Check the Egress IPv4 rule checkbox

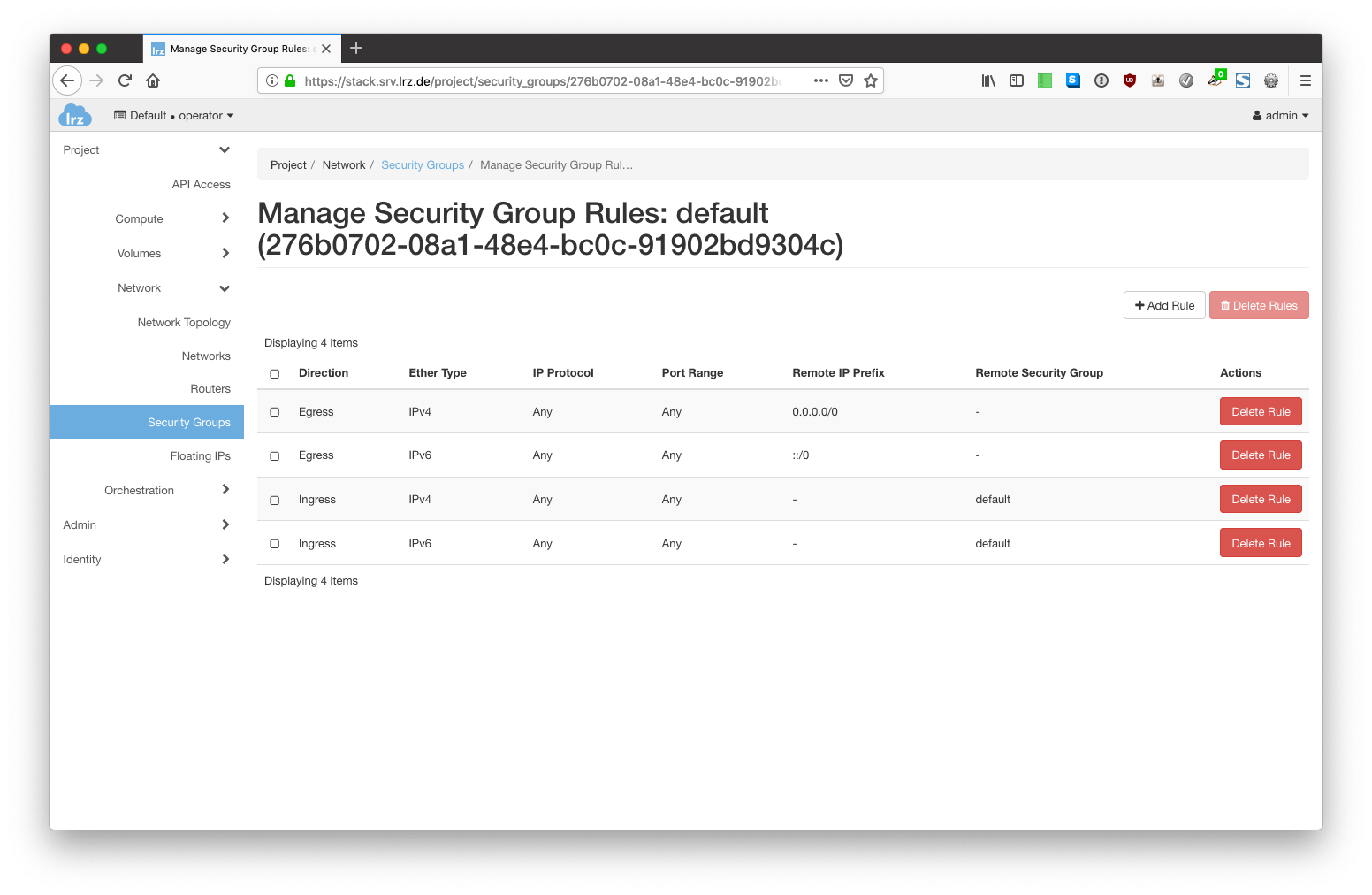coord(275,412)
